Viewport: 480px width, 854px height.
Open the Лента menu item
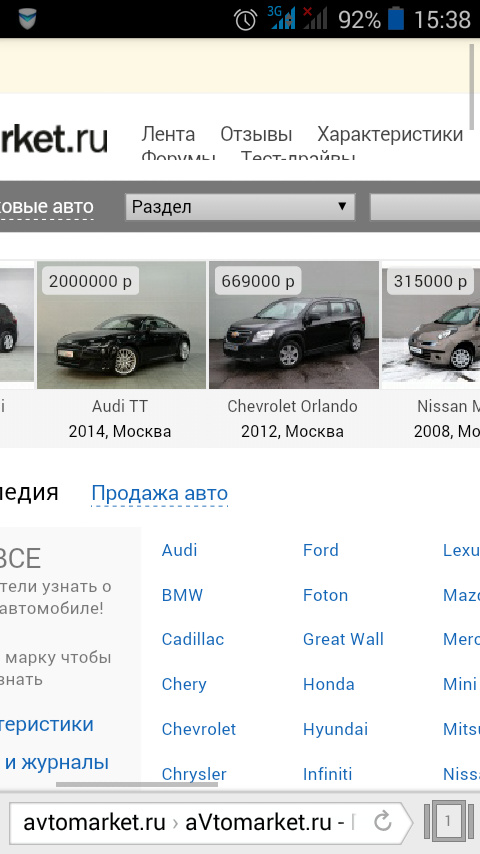coord(168,134)
